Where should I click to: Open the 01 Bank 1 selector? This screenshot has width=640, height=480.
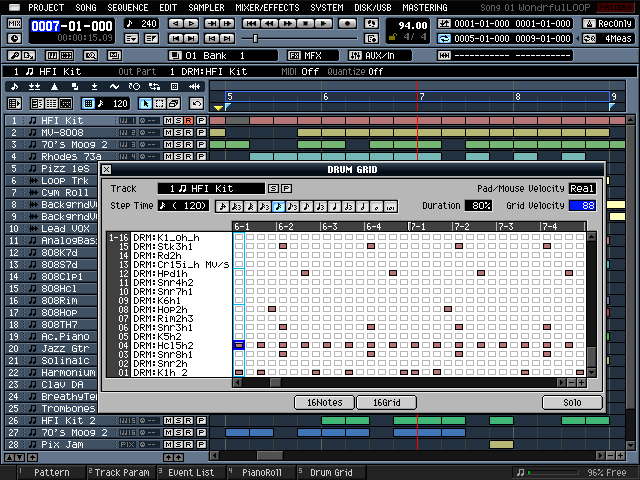click(x=223, y=56)
